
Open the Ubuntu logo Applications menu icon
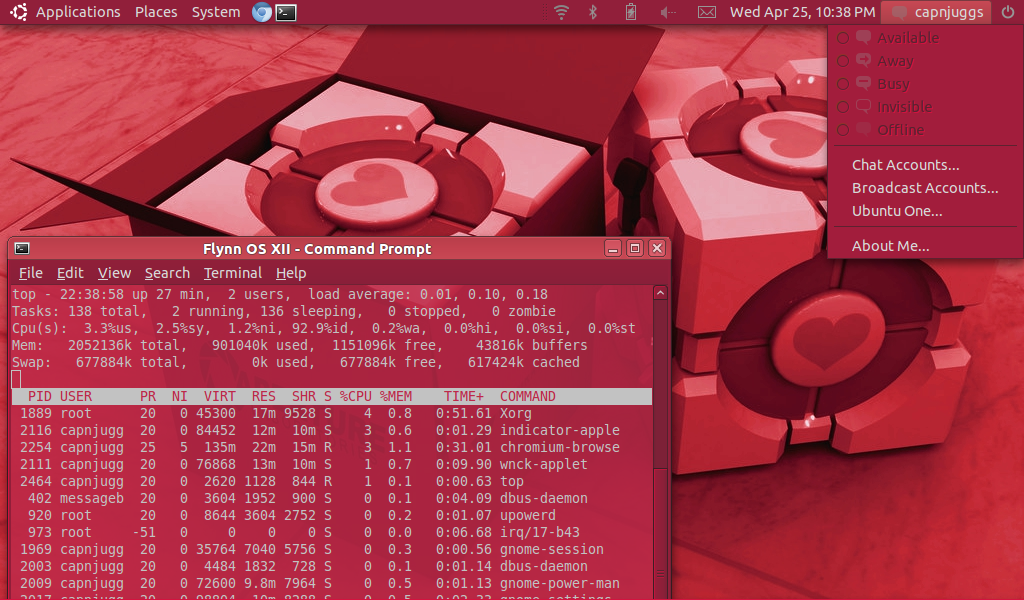(x=19, y=12)
